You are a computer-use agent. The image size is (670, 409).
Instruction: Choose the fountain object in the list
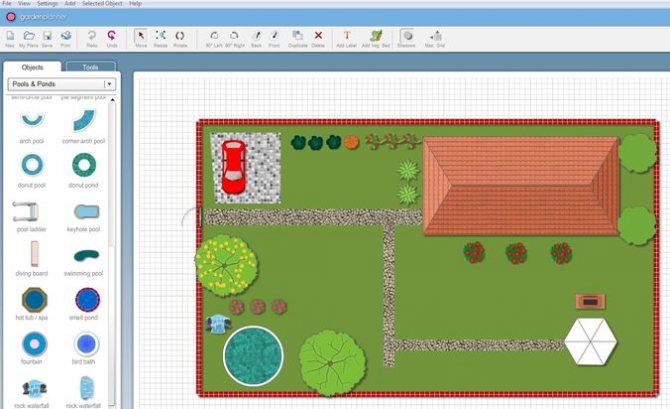pos(32,344)
